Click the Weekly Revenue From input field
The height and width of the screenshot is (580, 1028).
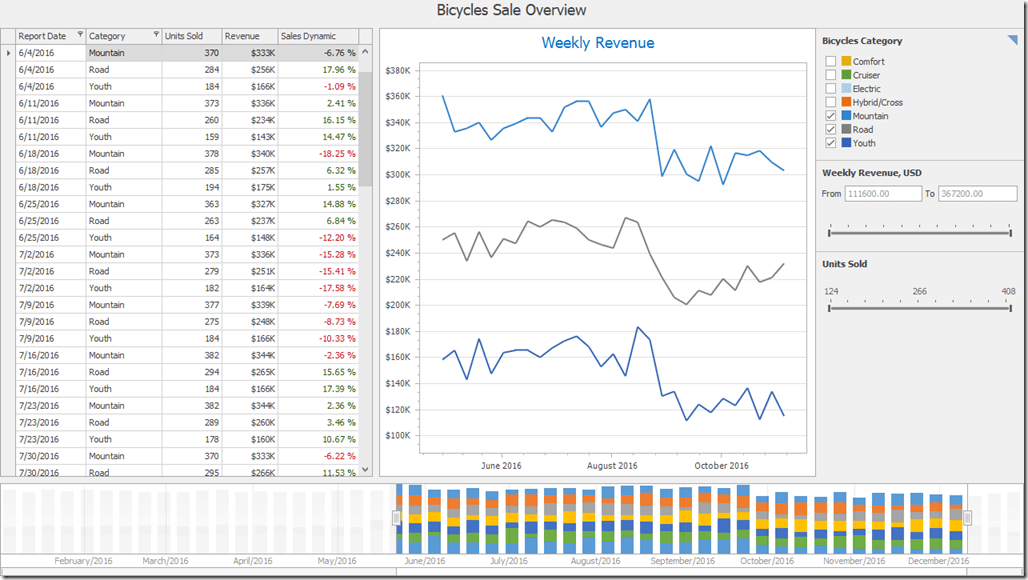point(882,193)
